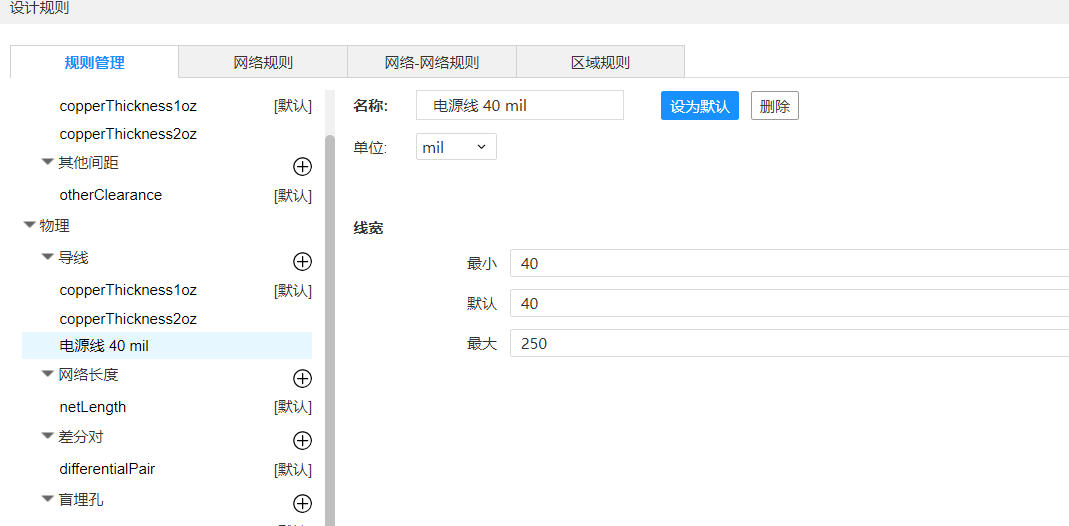The image size is (1069, 526).
Task: Go to the 区域规则 tab
Action: point(600,62)
